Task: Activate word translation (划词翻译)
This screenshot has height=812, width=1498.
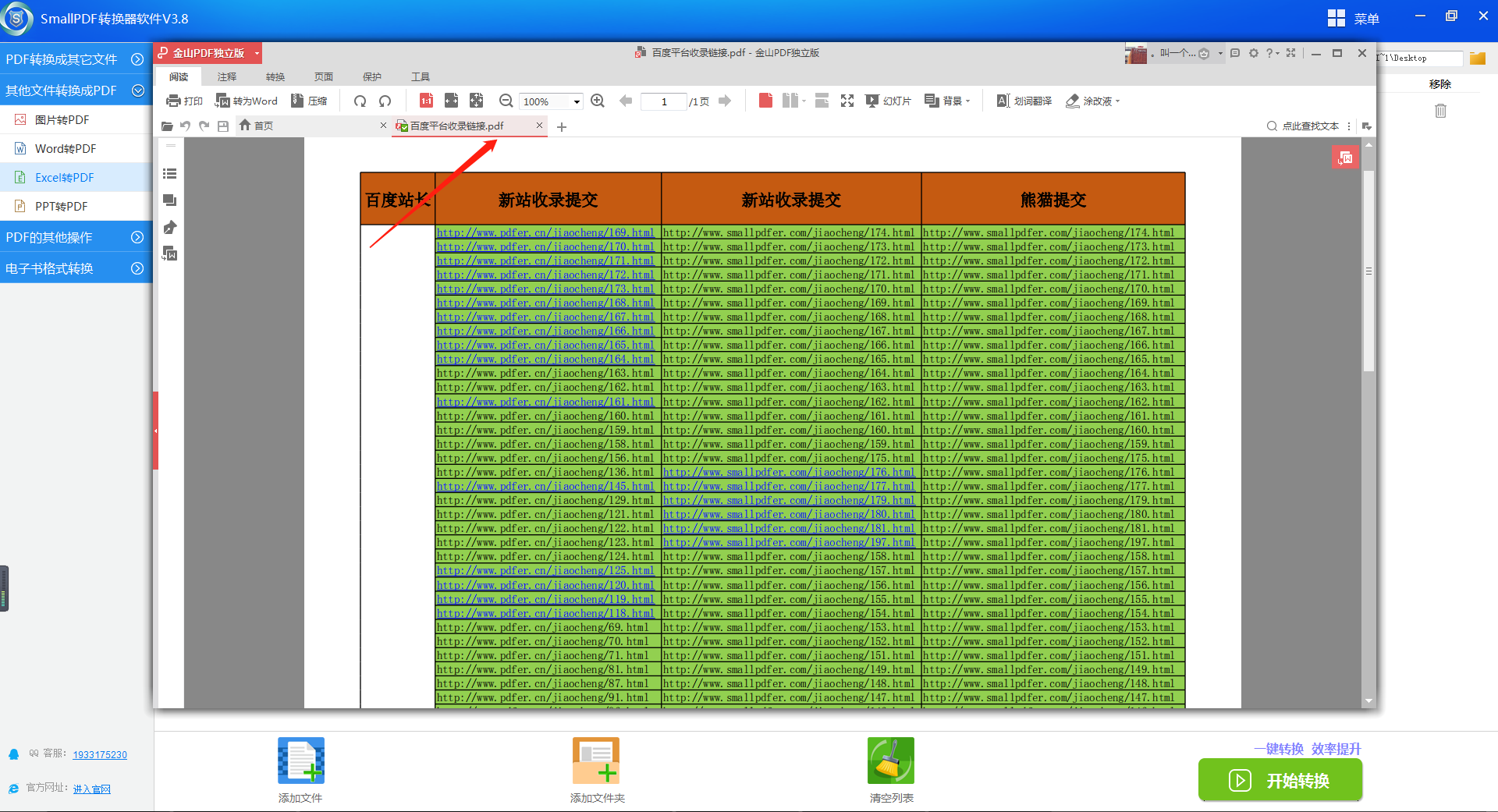Action: click(x=1024, y=101)
